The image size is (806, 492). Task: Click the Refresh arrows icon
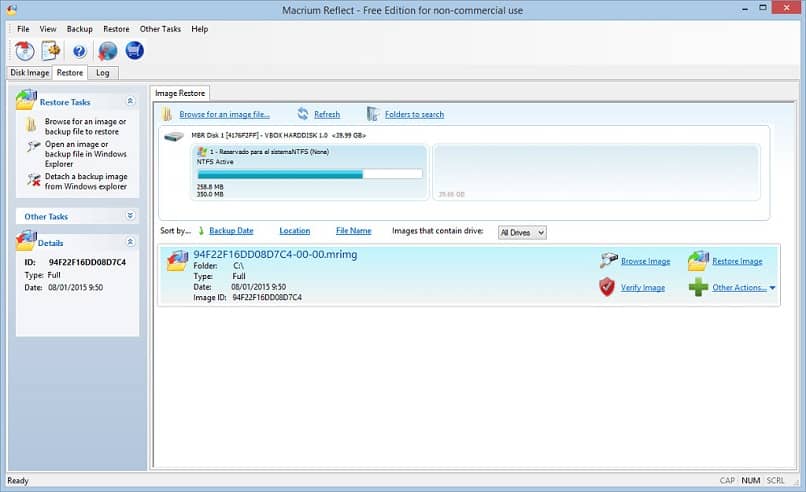pos(303,114)
